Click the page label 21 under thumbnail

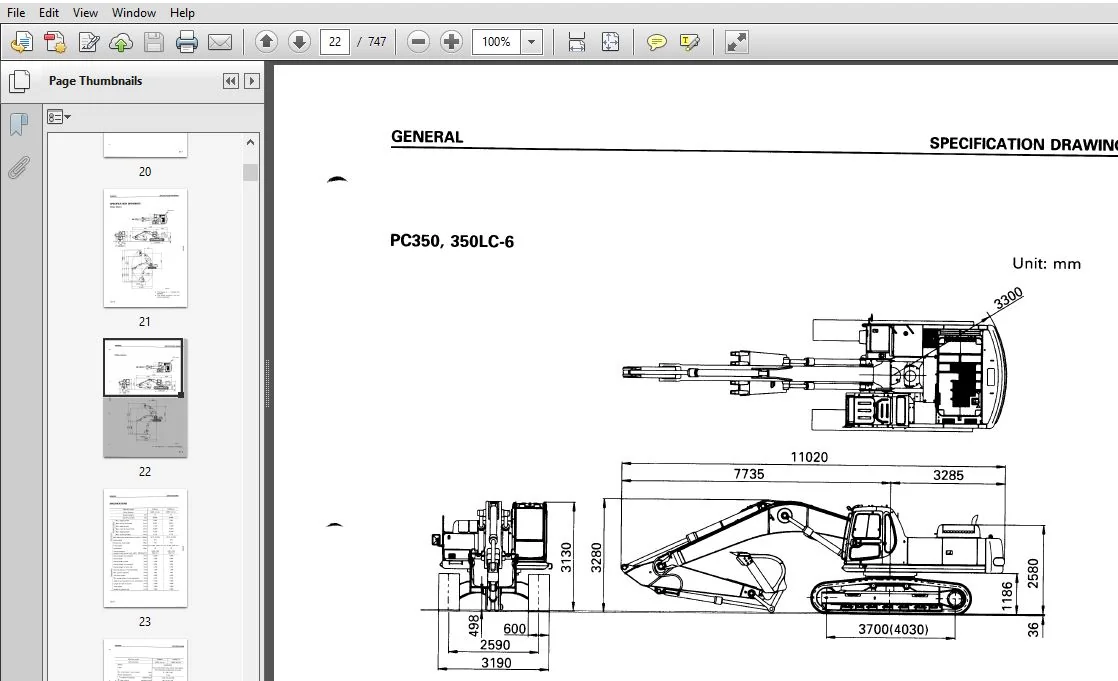click(x=145, y=322)
